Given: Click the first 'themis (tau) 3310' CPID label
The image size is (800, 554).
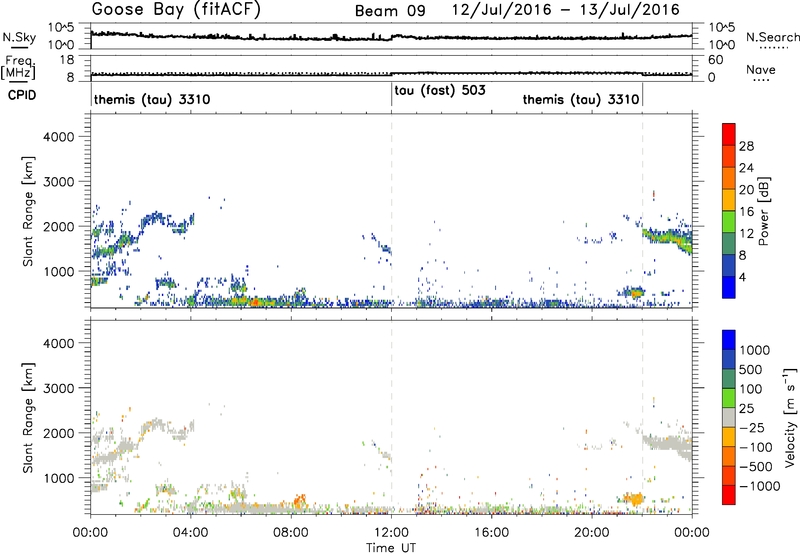Looking at the screenshot, I should 152,99.
